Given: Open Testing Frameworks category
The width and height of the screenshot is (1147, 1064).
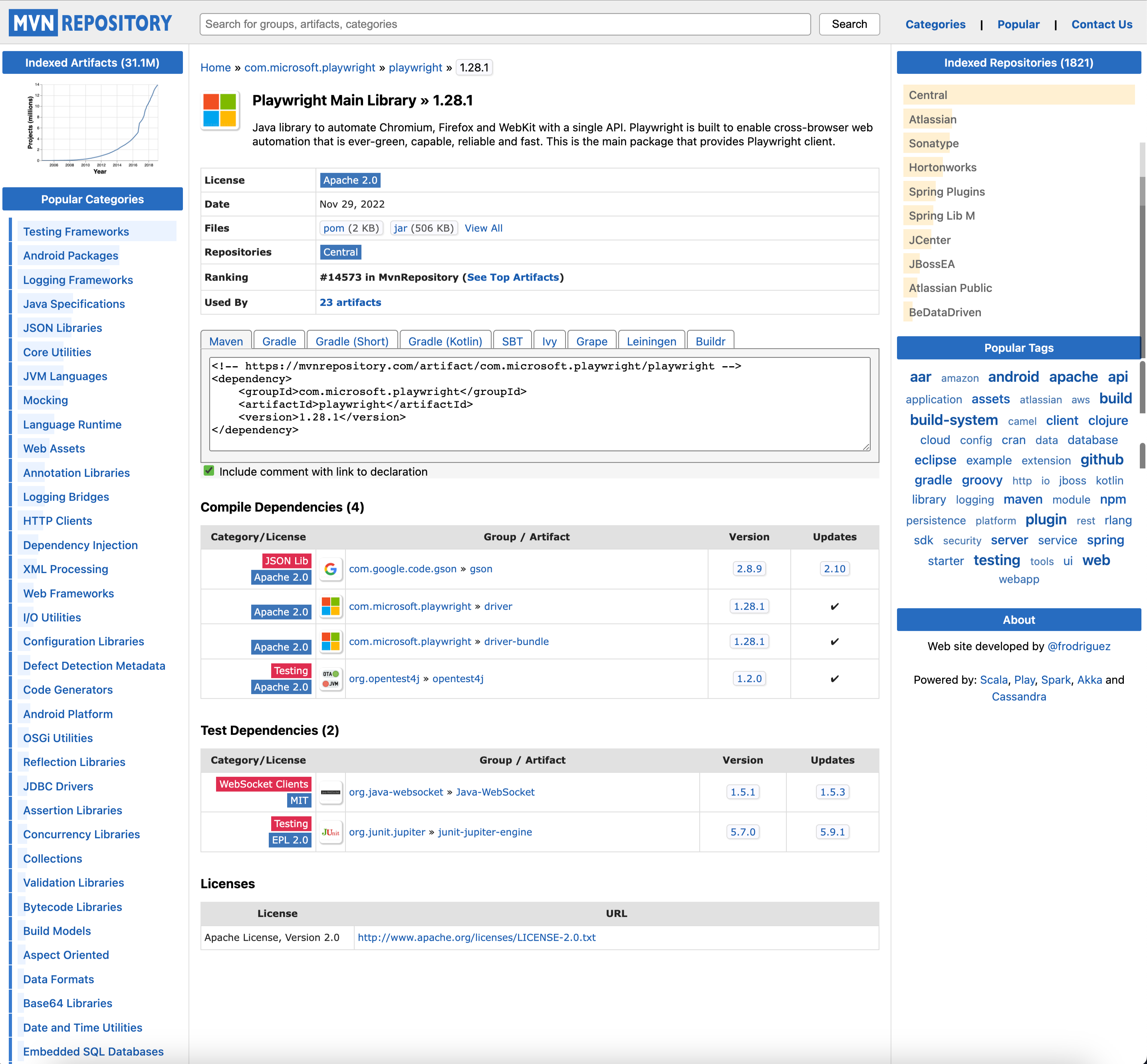Looking at the screenshot, I should tap(76, 232).
